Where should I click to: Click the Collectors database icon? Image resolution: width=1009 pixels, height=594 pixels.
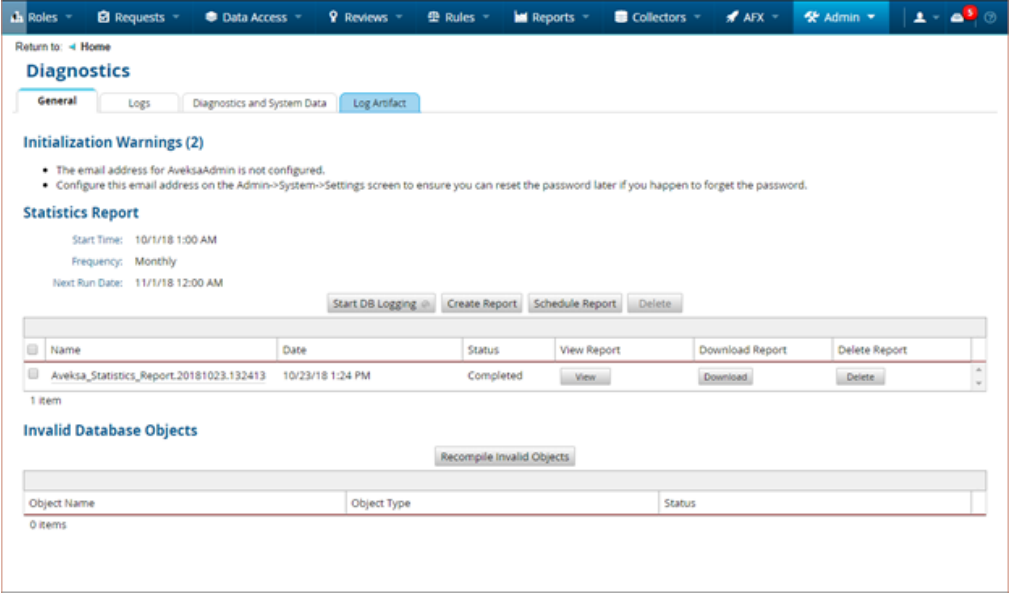621,17
